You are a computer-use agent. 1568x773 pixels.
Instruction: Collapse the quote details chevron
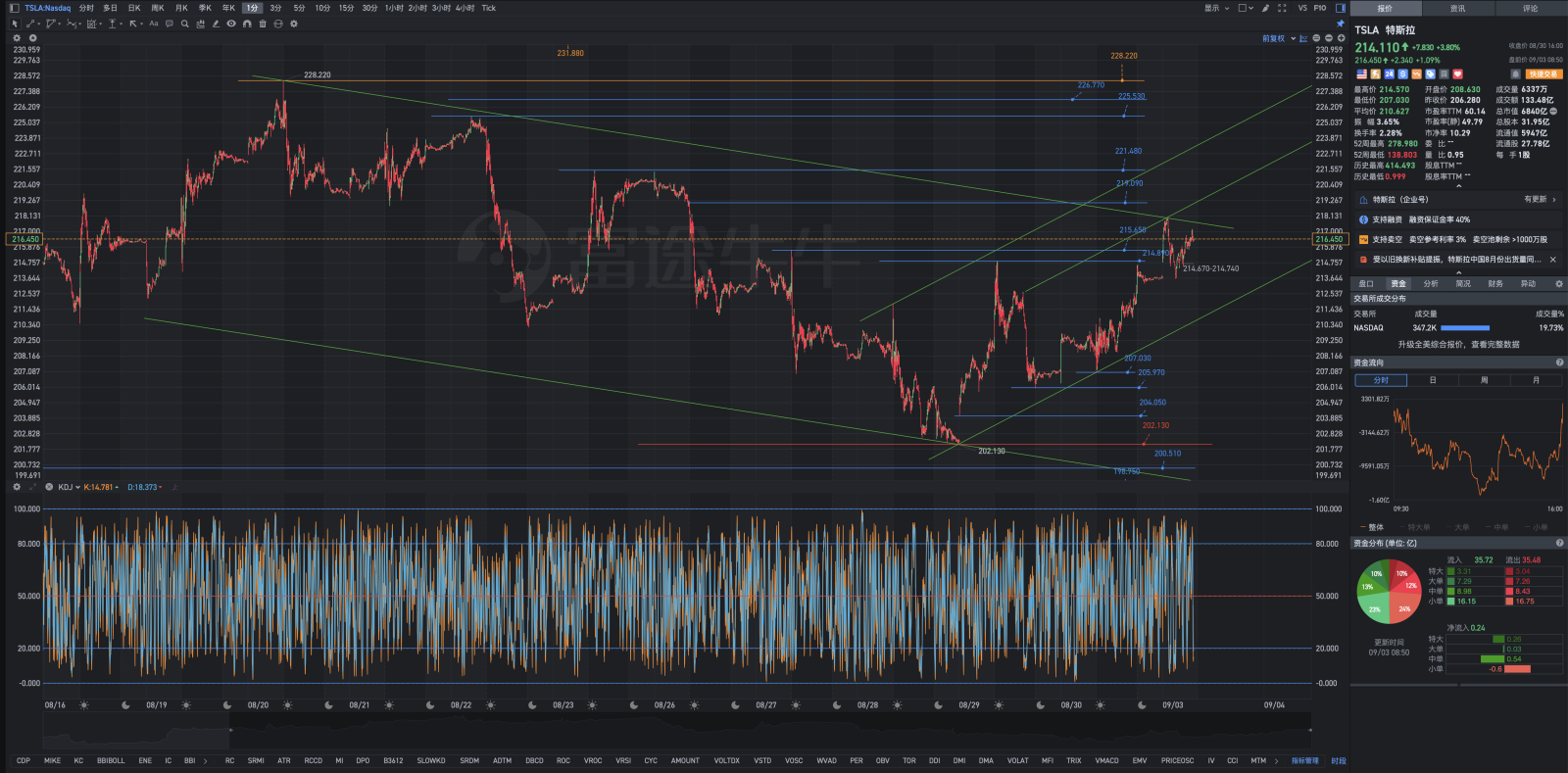tap(1458, 186)
